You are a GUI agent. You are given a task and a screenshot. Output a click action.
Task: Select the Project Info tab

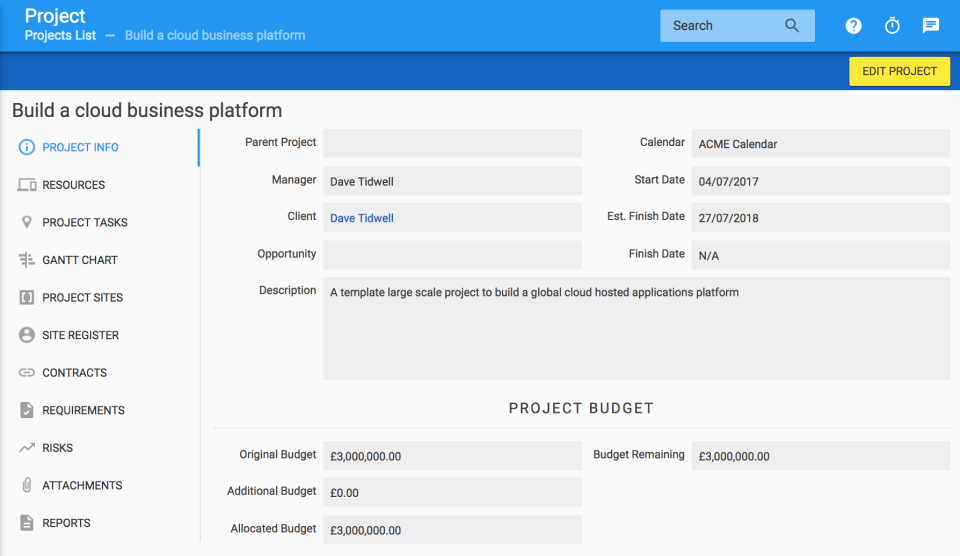coord(80,147)
